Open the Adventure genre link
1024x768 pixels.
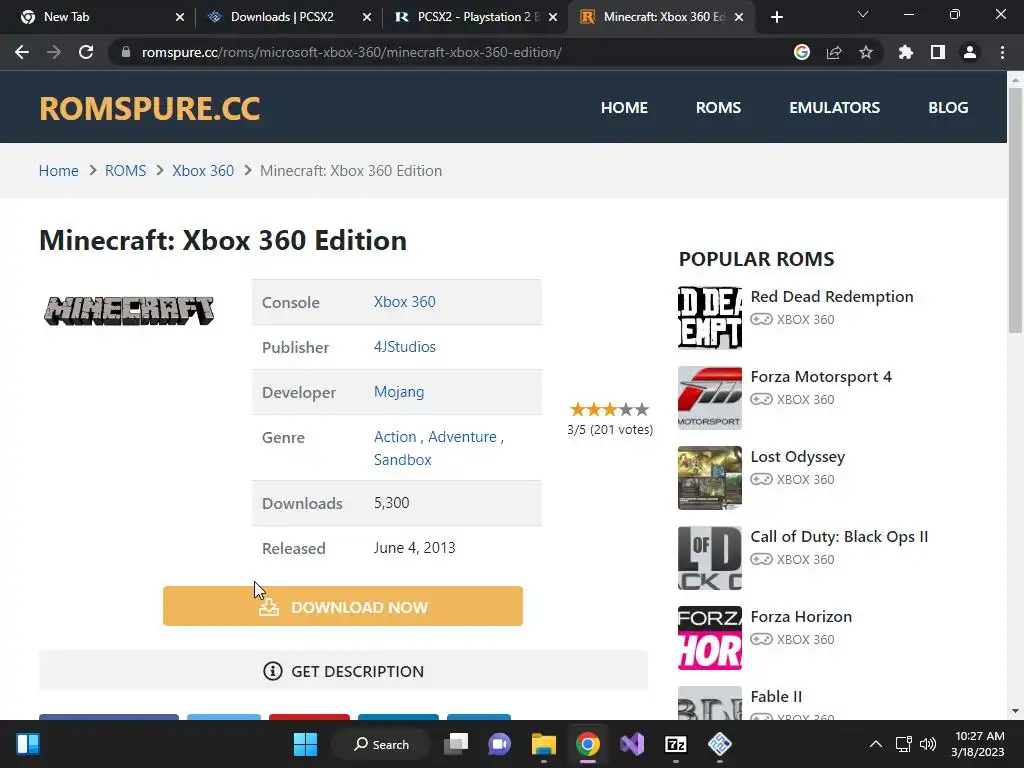(x=462, y=437)
